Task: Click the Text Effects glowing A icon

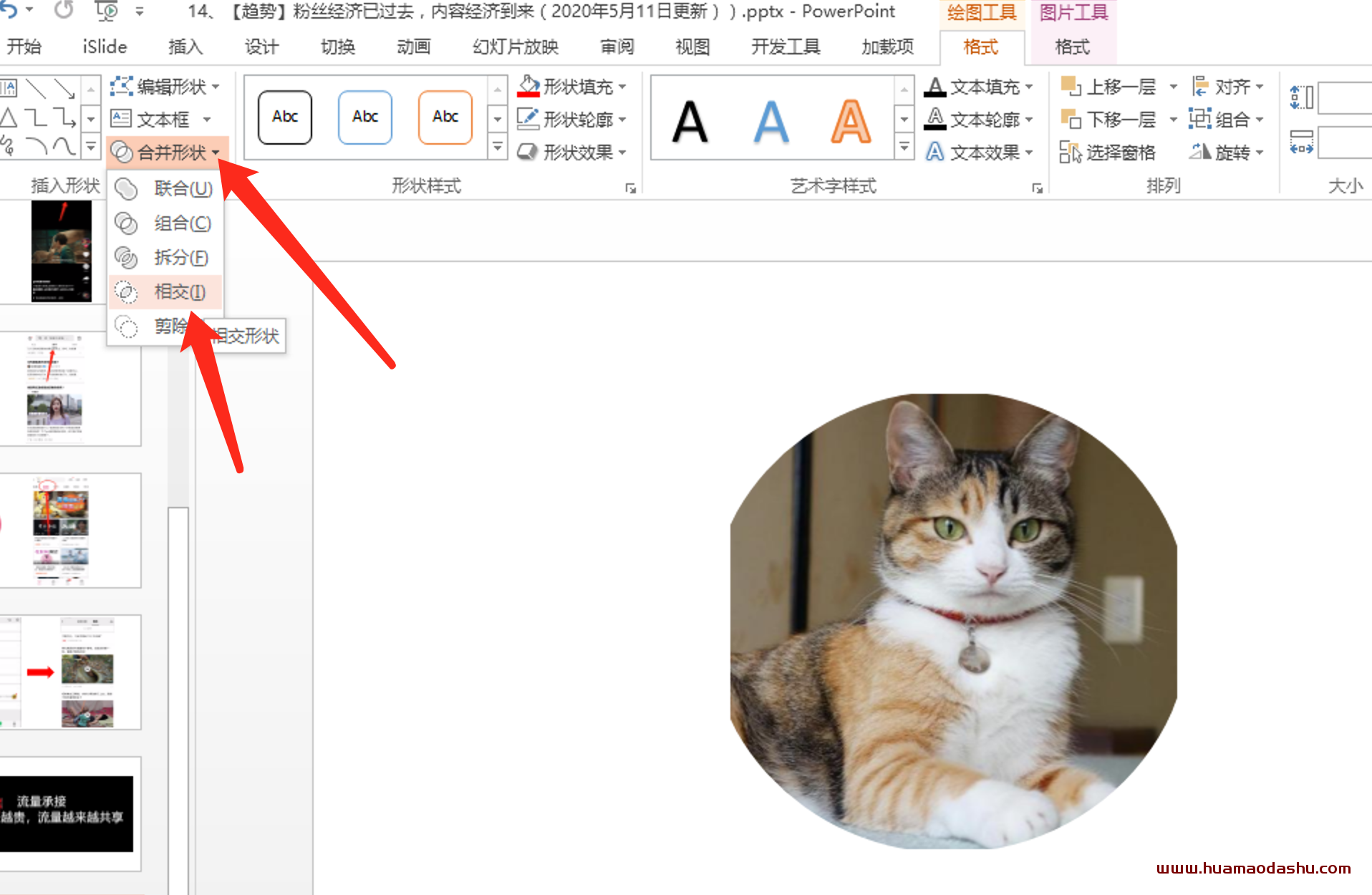Action: [935, 152]
